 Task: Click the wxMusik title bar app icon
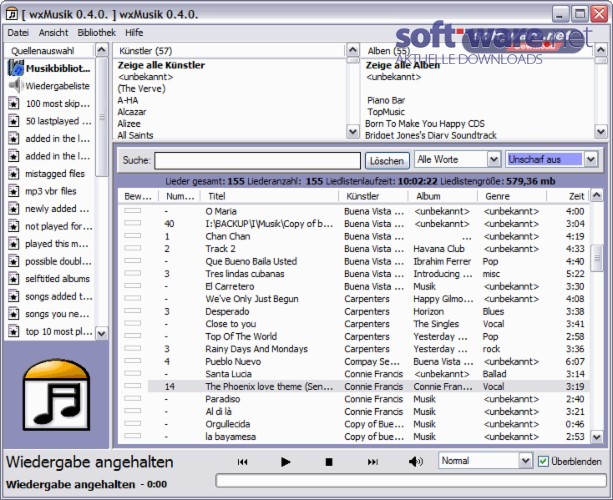[x=12, y=14]
